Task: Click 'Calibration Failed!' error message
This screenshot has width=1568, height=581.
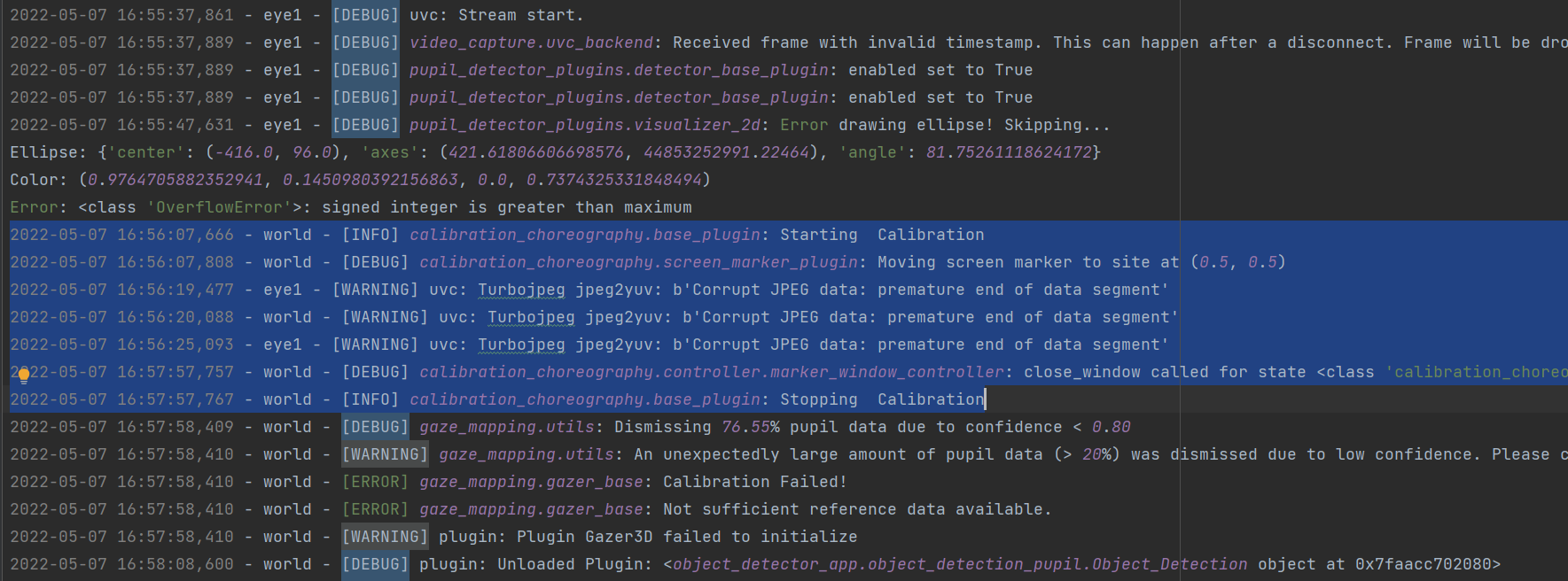Action: point(754,482)
